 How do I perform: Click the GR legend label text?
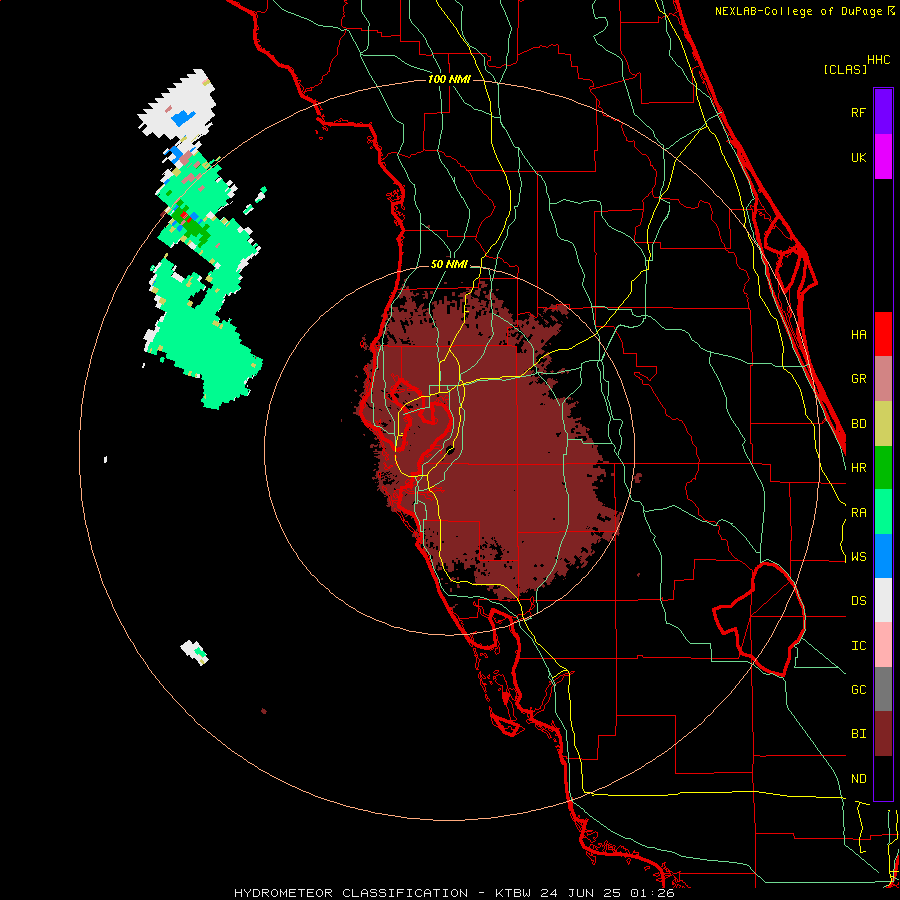click(x=858, y=379)
